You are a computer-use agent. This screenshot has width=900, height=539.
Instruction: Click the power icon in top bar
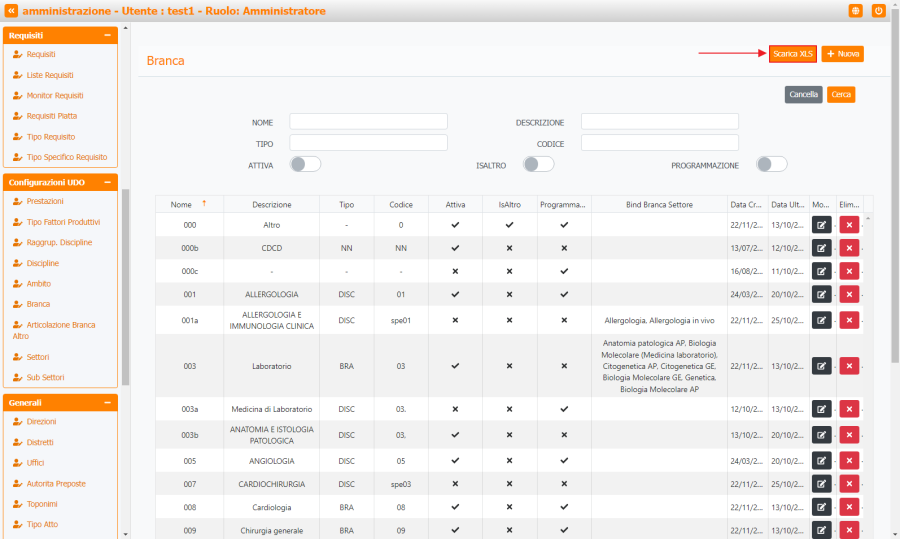point(879,10)
